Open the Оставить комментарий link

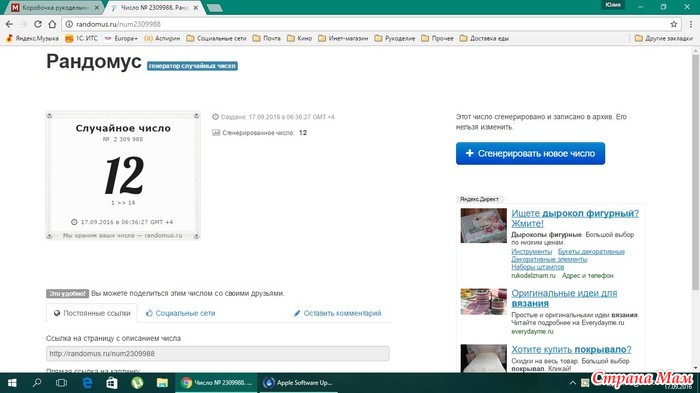(x=338, y=313)
